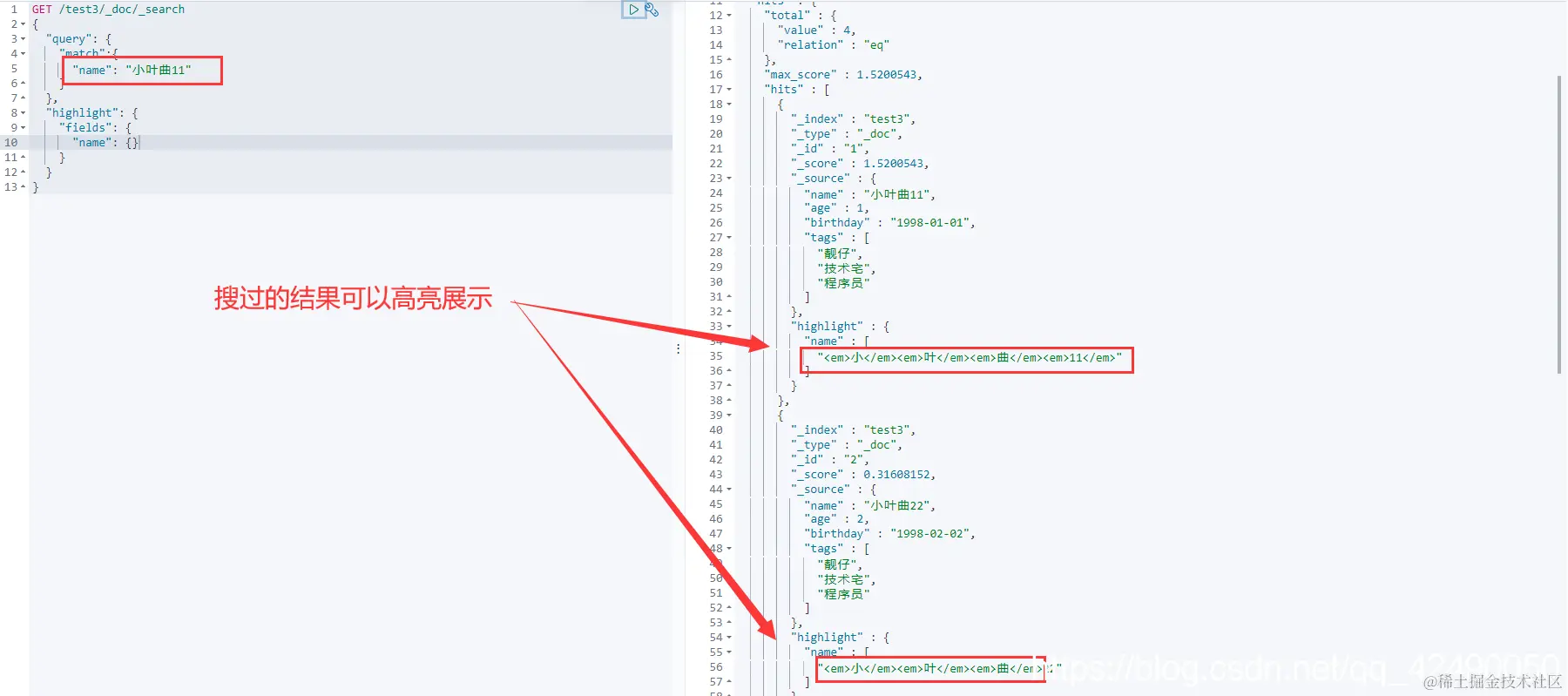Click the "_score" : 1.5200543 line
This screenshot has width=1568, height=696.
[x=860, y=164]
